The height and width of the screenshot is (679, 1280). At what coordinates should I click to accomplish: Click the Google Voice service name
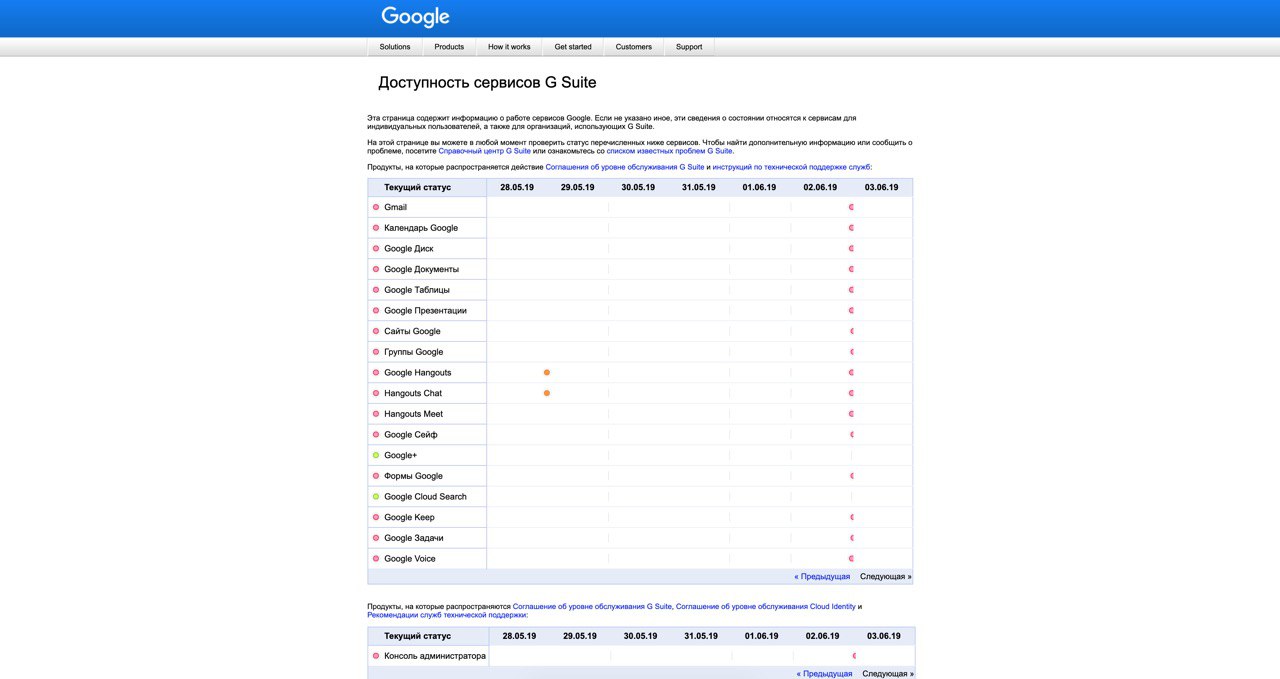[x=410, y=558]
